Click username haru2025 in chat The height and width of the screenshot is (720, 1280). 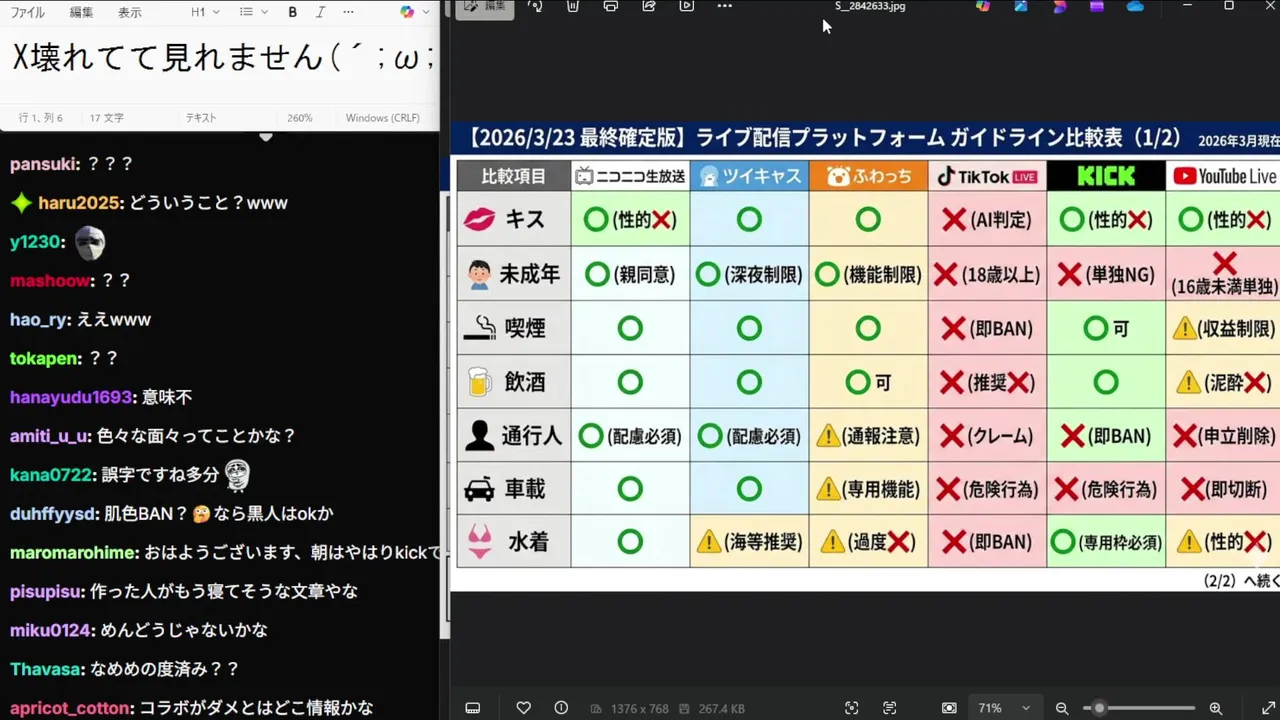80,203
